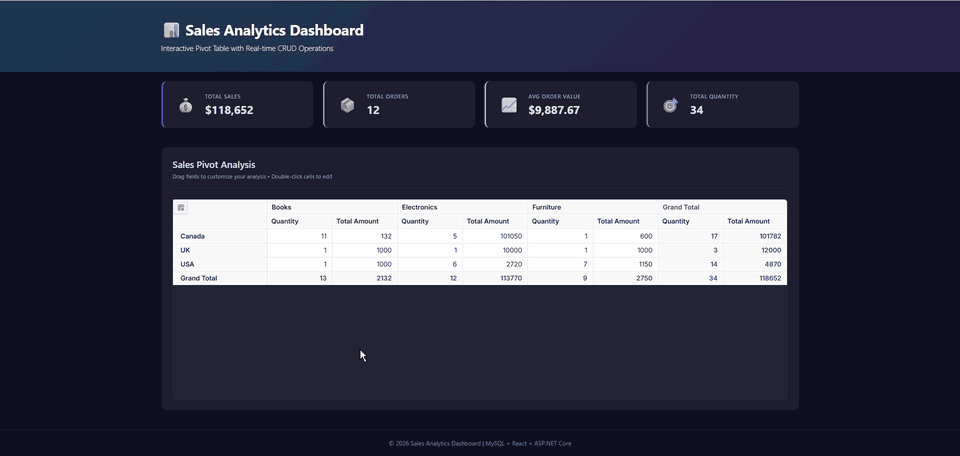This screenshot has height=456, width=960.
Task: Click UK Electronics amount cell 10000
Action: tap(495, 250)
